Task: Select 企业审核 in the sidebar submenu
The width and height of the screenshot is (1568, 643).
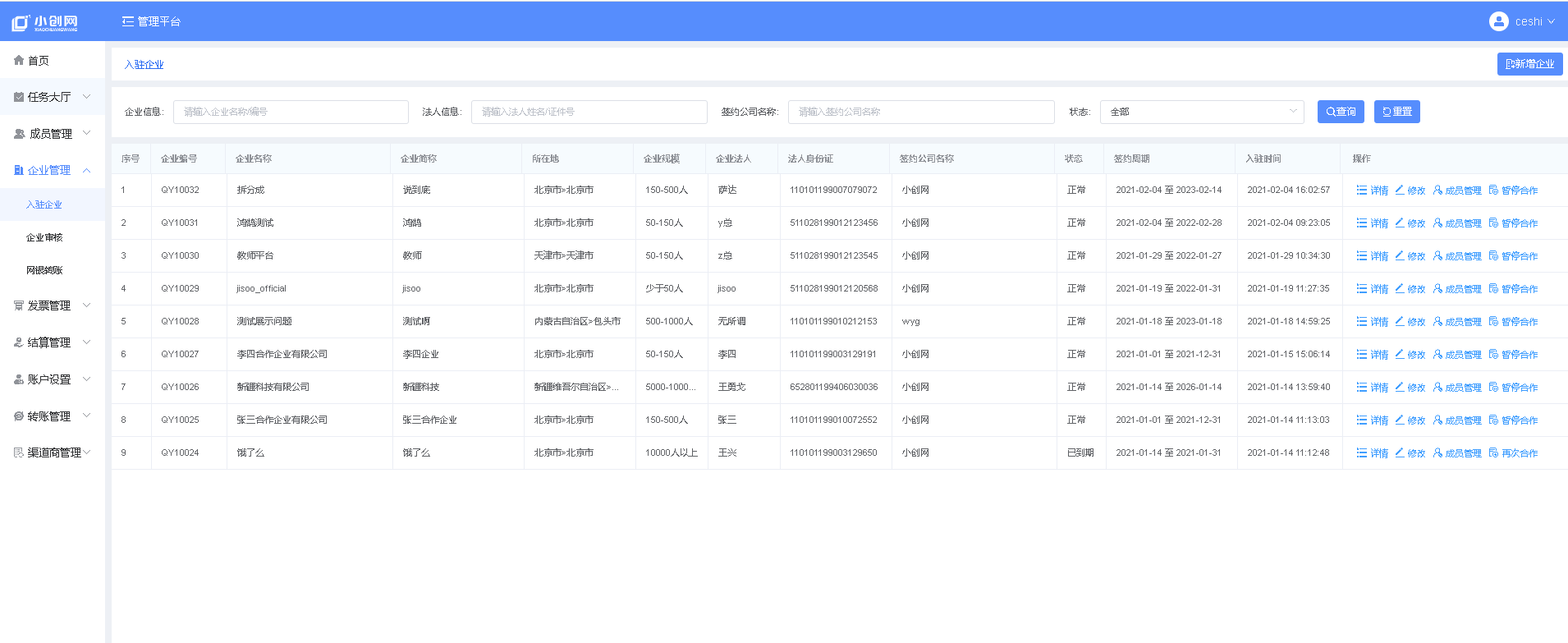Action: [x=44, y=237]
